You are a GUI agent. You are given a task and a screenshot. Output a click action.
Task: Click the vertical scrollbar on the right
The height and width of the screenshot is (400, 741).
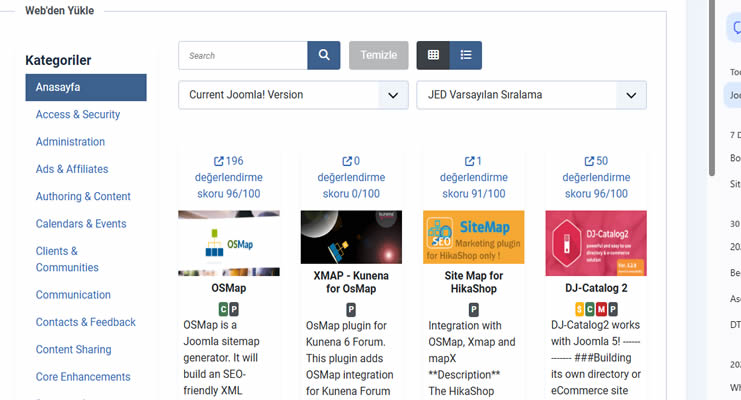(712, 87)
